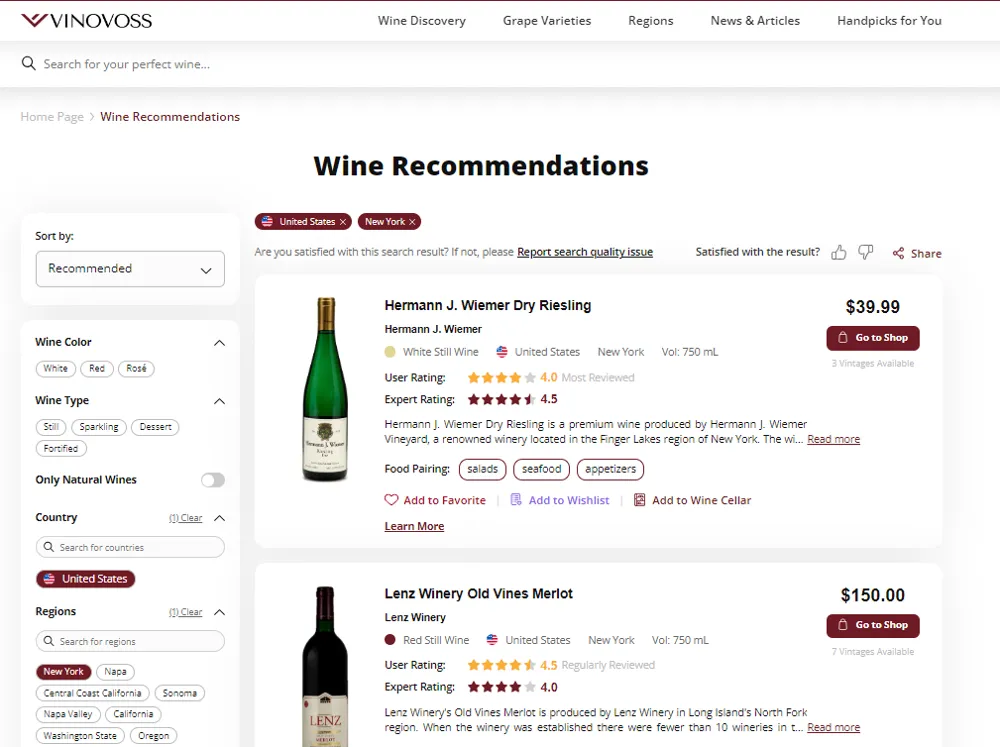
Task: Add Hermann J. Wiemer Dry Riesling to Favorite
Action: pyautogui.click(x=435, y=500)
